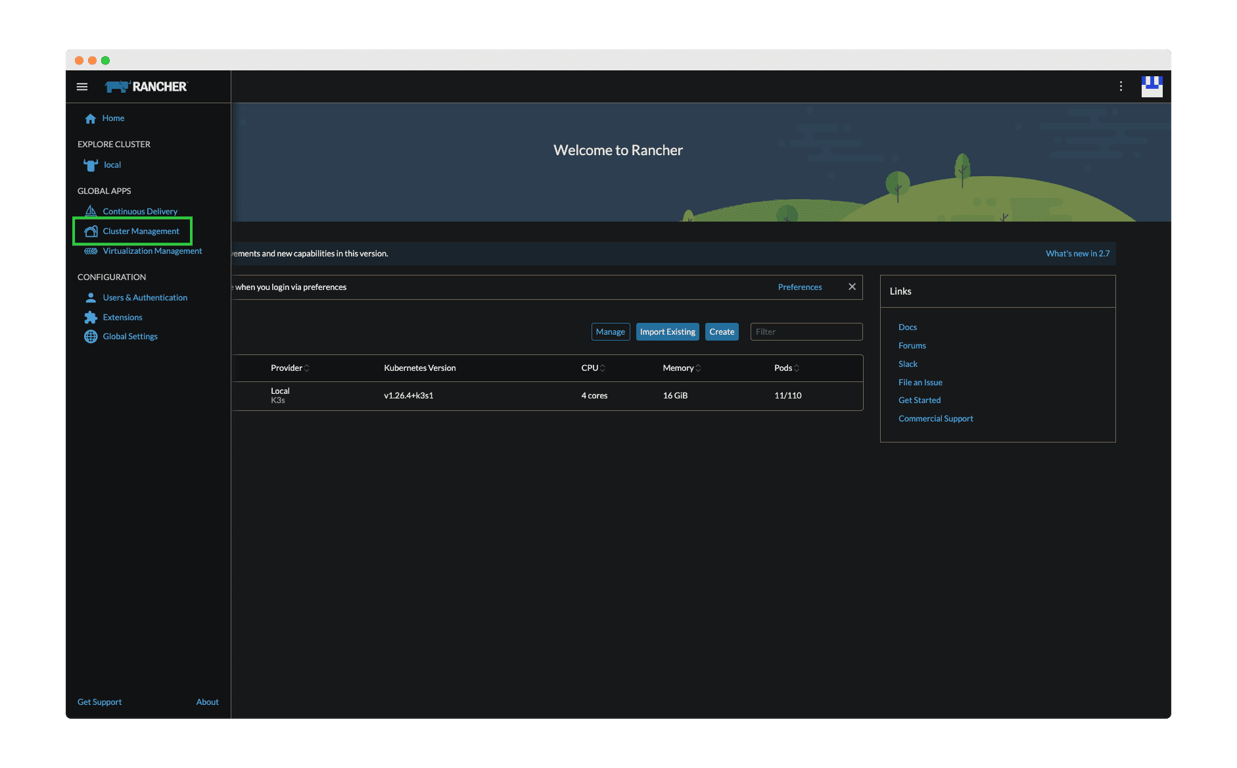Click About in sidebar footer
The image size is (1237, 768).
click(x=207, y=702)
